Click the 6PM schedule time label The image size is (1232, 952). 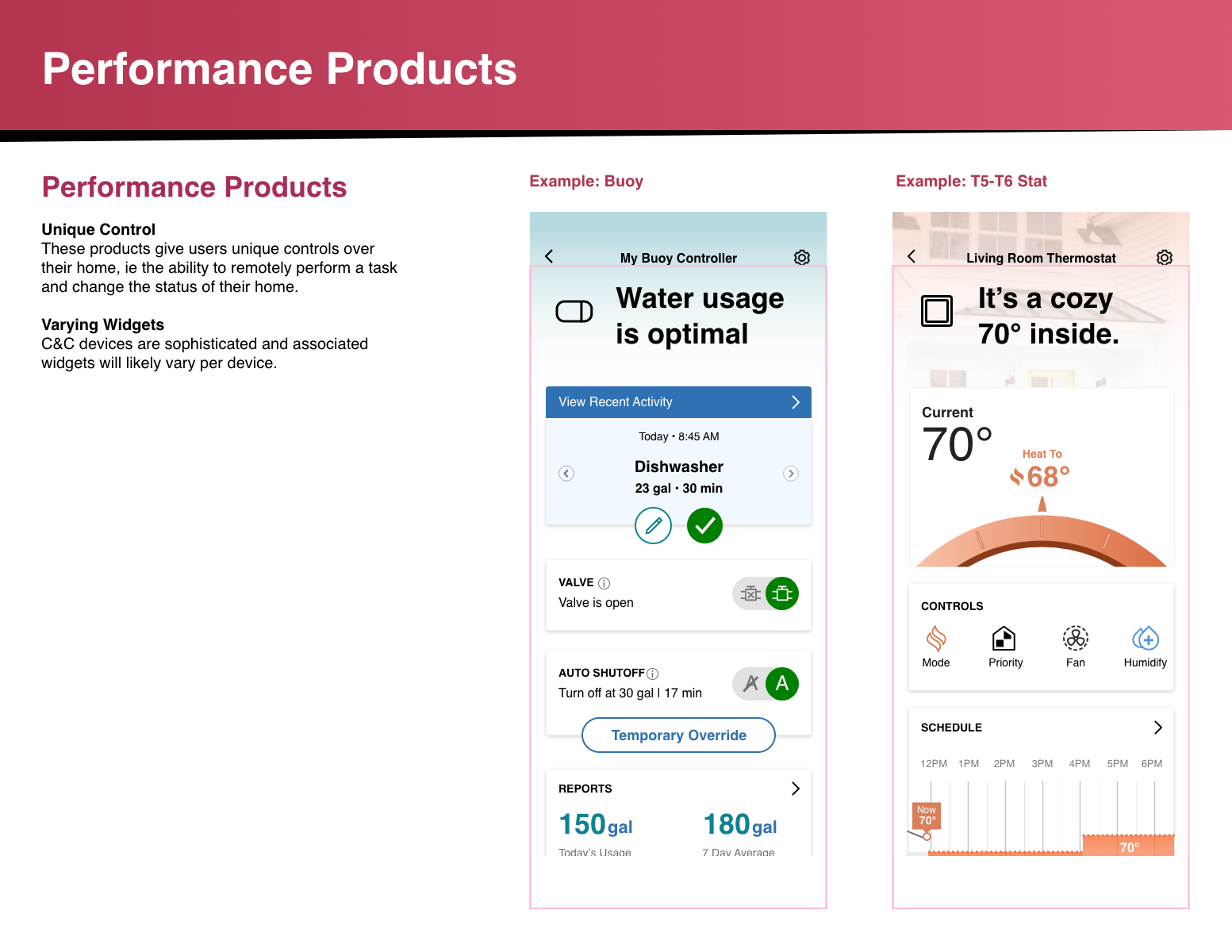coord(1152,764)
